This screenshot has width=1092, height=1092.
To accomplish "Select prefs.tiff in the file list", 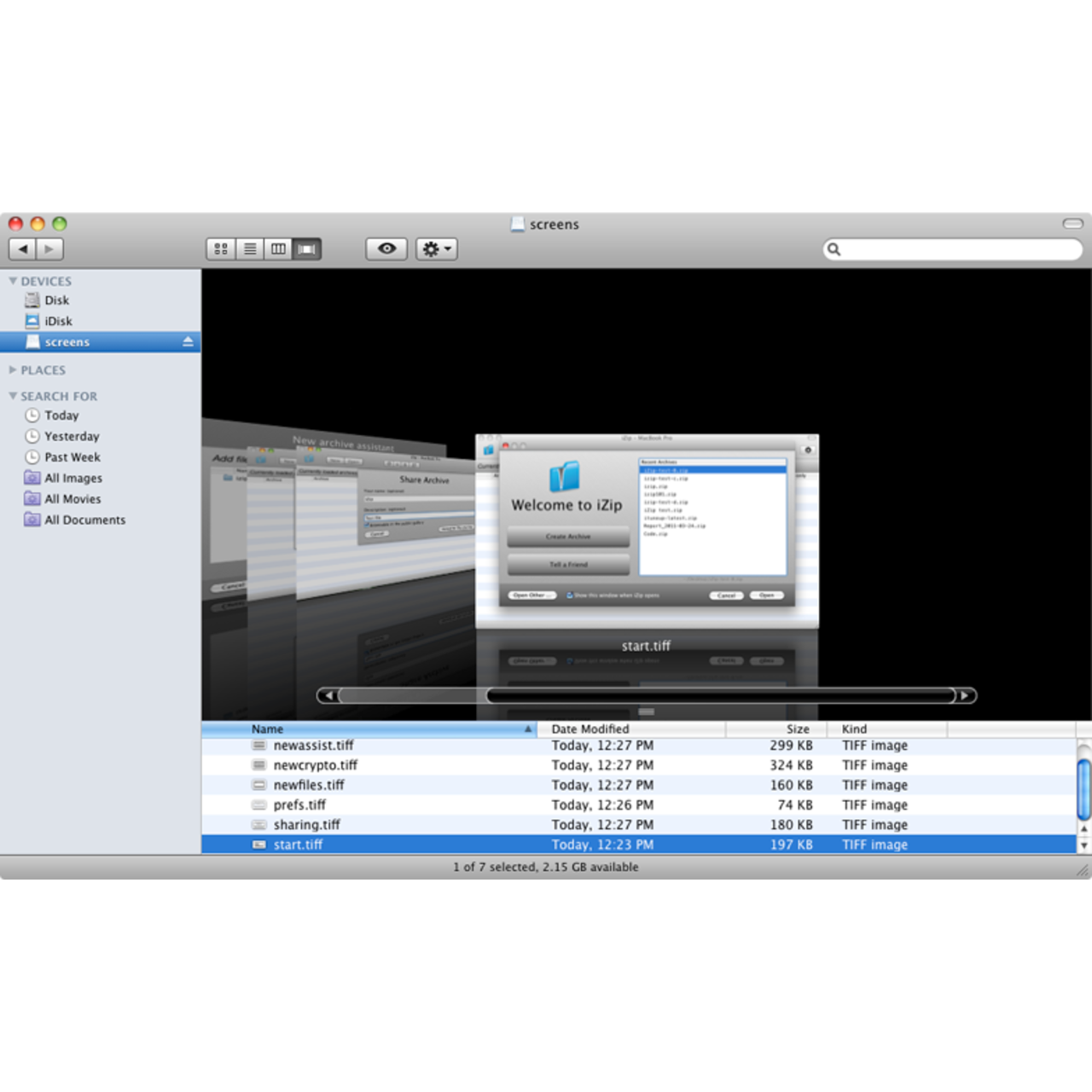I will tap(639, 804).
